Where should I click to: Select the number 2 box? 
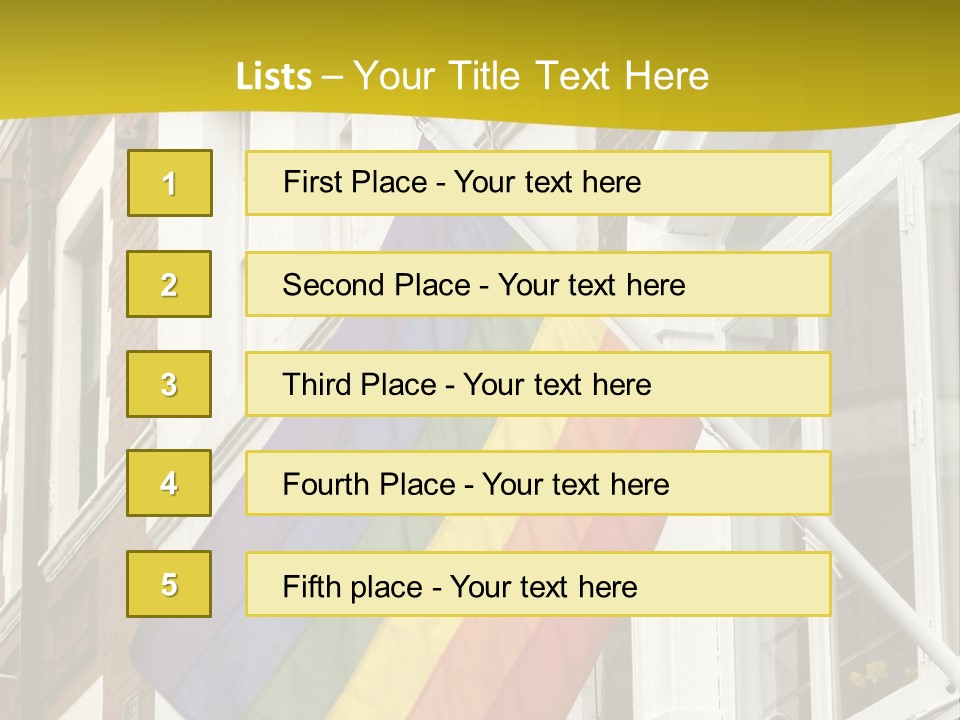(x=169, y=284)
